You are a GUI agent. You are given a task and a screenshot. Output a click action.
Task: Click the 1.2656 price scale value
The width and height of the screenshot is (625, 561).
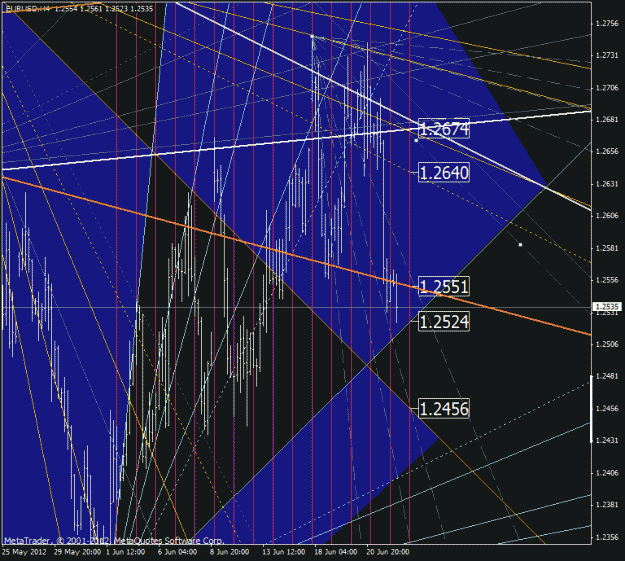(x=607, y=151)
